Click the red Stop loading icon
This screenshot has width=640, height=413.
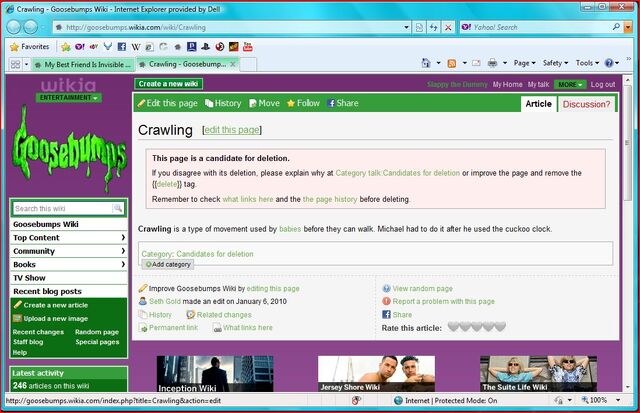[x=448, y=27]
